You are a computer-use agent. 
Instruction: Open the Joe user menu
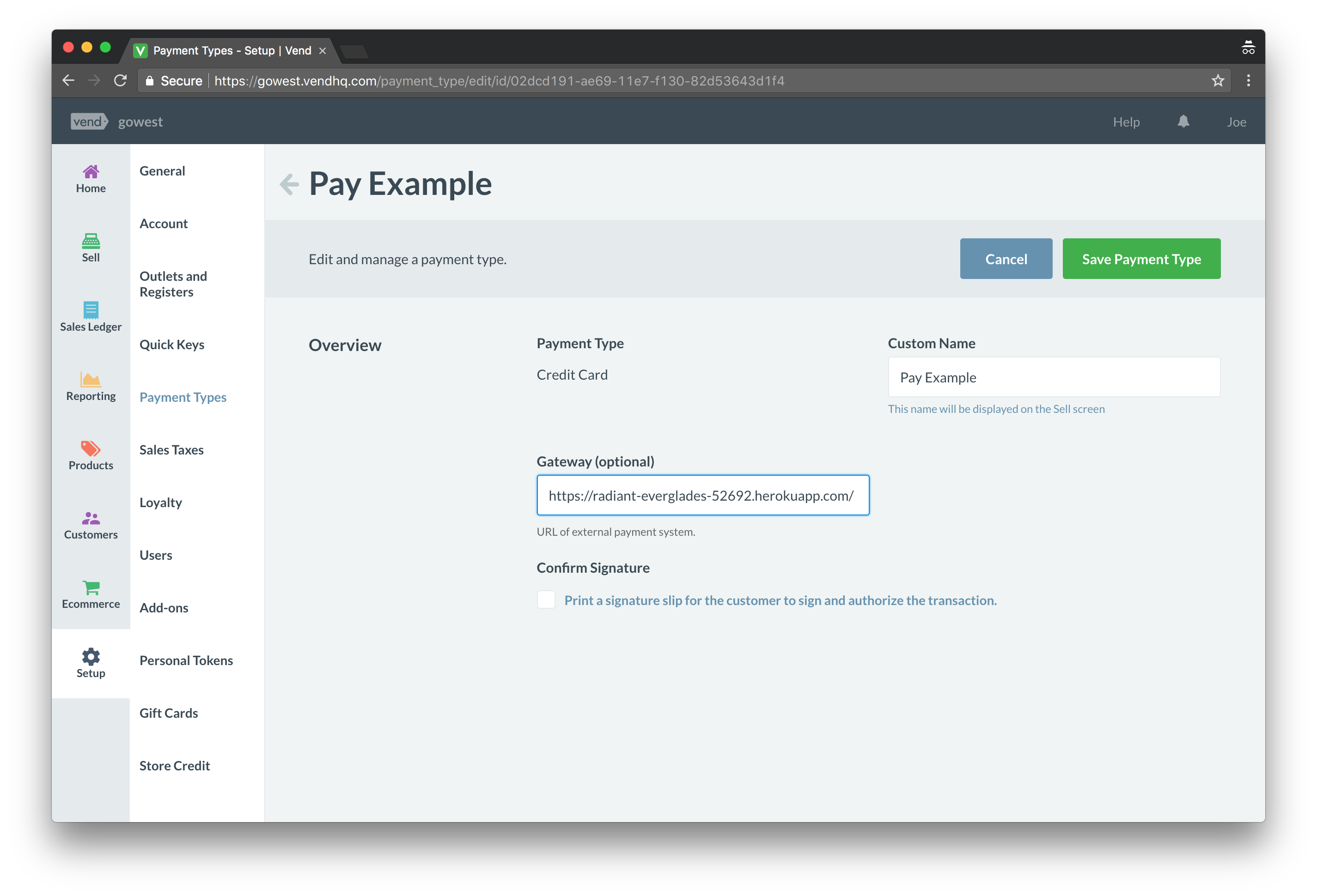tap(1236, 122)
